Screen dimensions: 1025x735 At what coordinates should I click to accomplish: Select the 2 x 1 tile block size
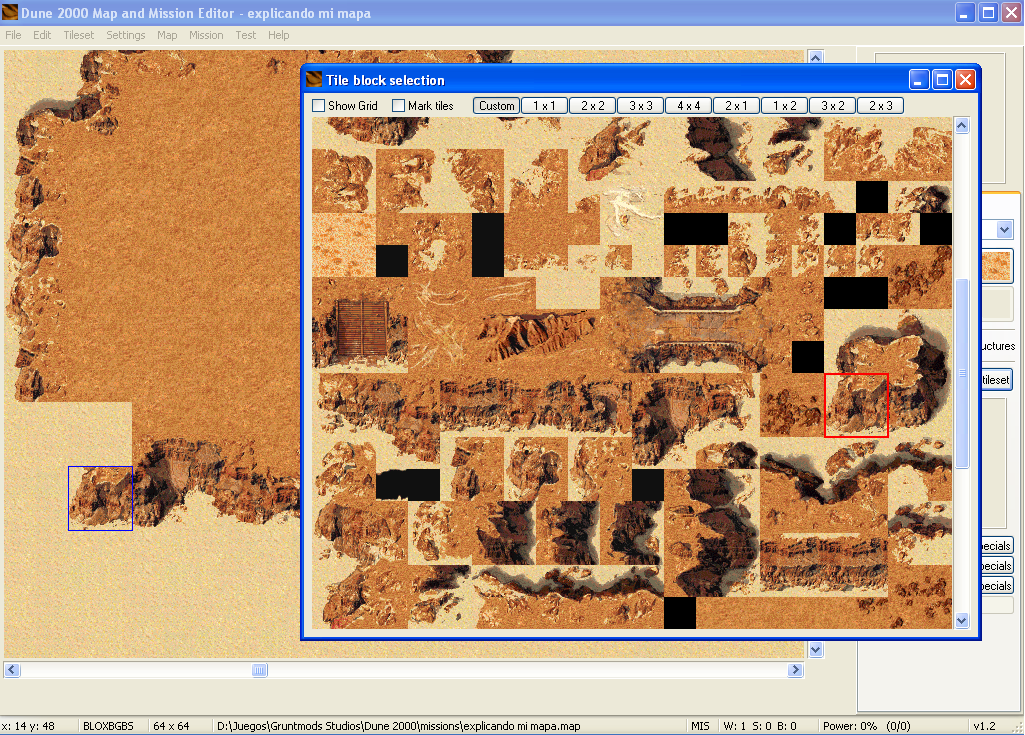click(x=736, y=105)
